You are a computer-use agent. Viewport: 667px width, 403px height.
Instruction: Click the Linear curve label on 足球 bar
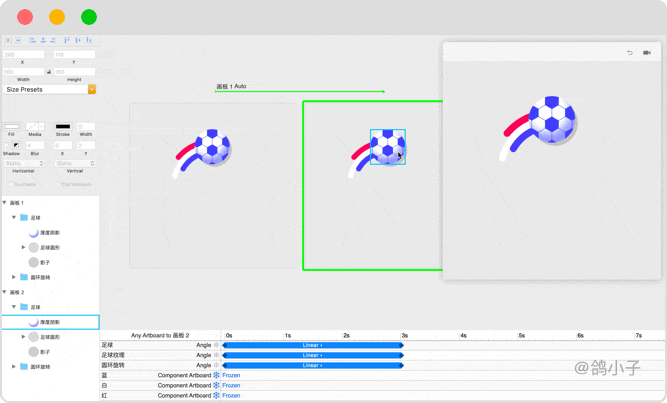[312, 345]
